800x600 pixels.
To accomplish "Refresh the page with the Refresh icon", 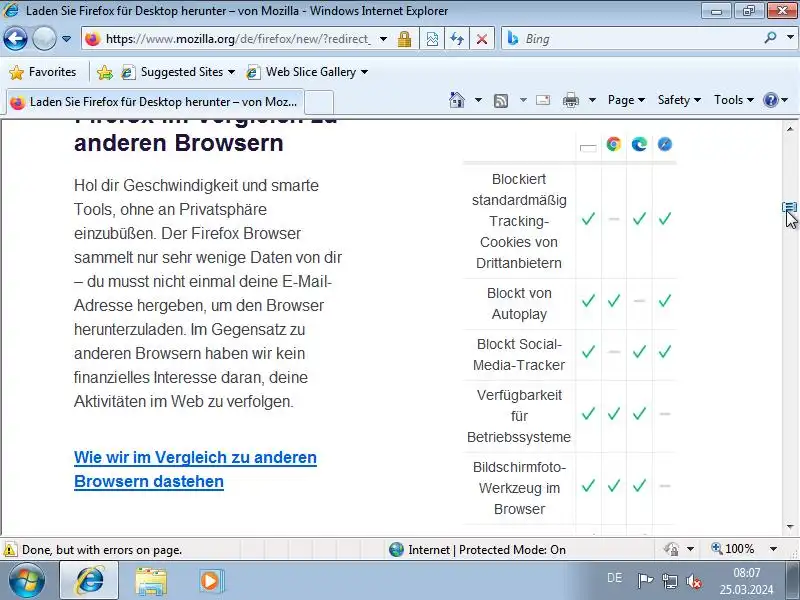I will [x=457, y=39].
